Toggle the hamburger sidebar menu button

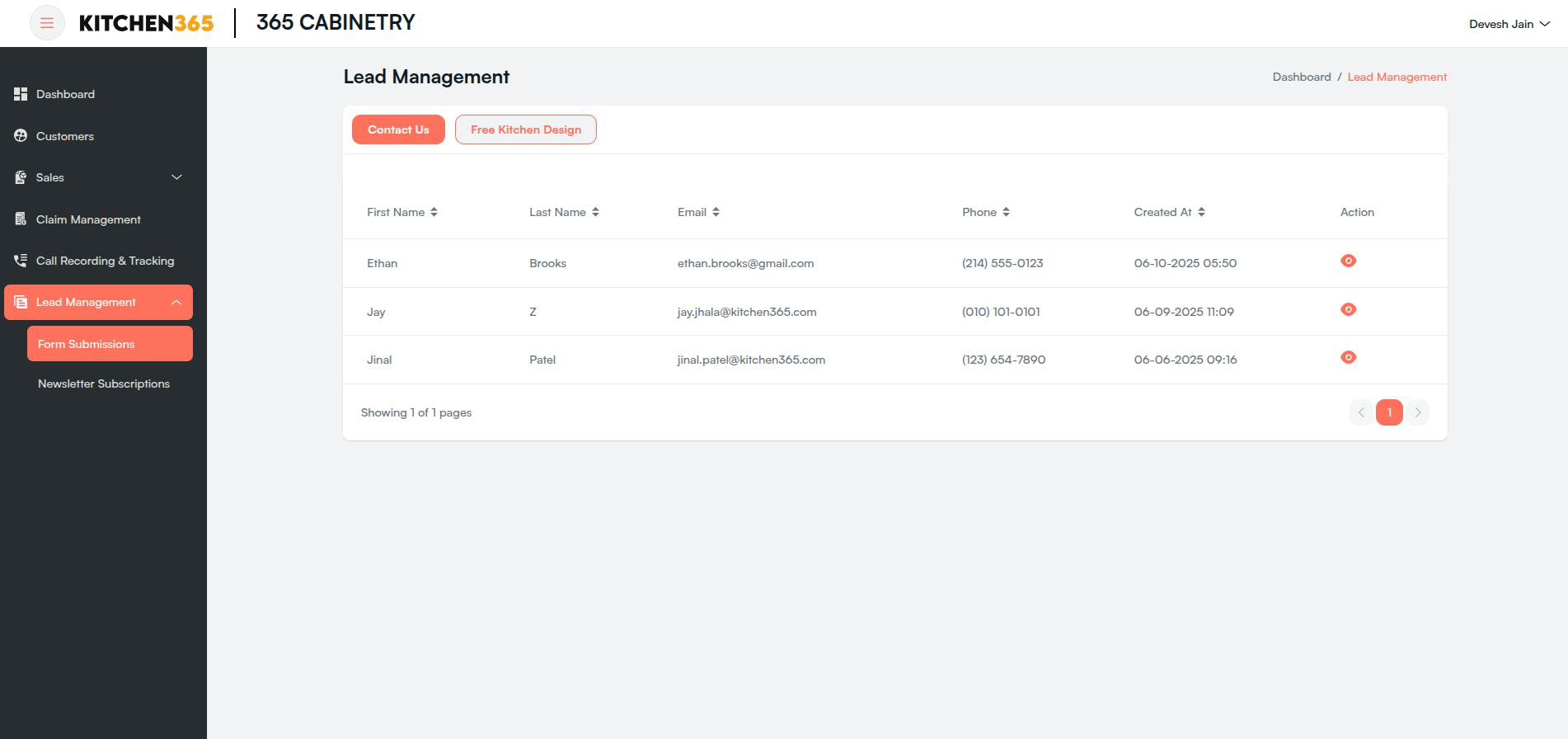[x=47, y=23]
